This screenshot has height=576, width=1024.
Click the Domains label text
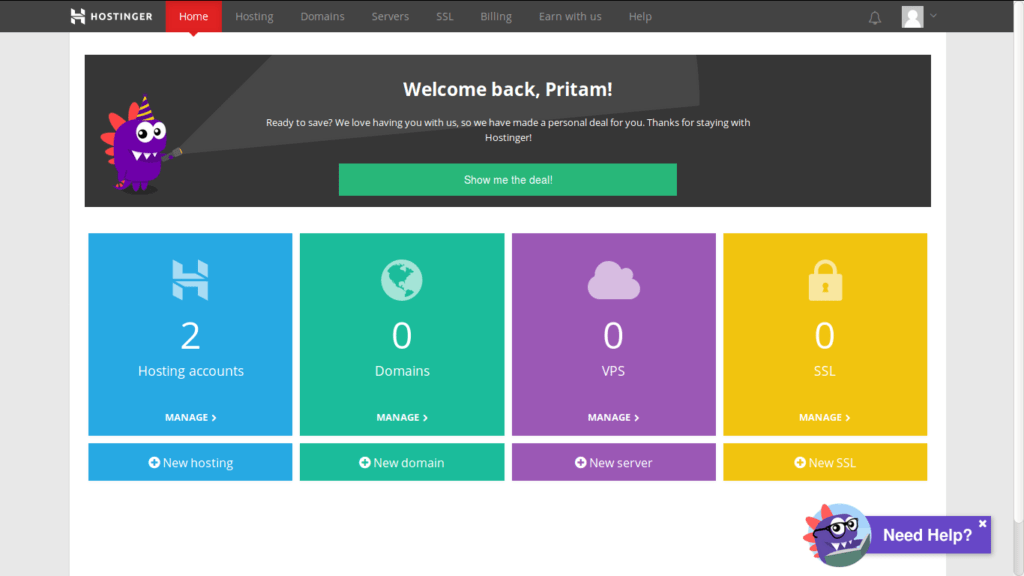[402, 371]
